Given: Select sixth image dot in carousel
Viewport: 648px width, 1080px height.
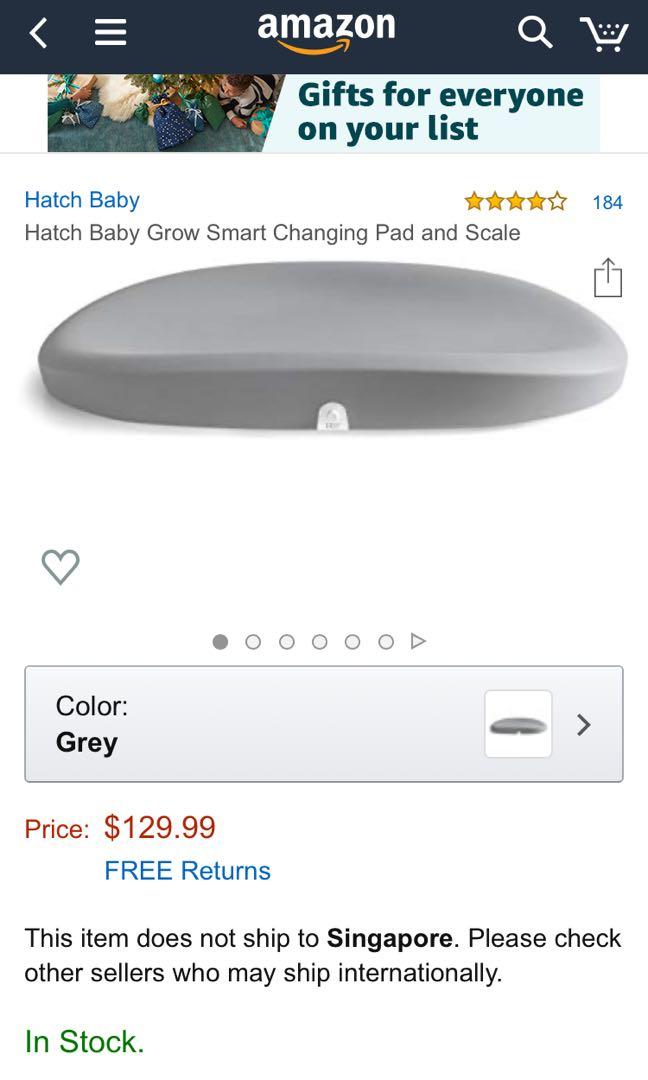Looking at the screenshot, I should coord(386,642).
